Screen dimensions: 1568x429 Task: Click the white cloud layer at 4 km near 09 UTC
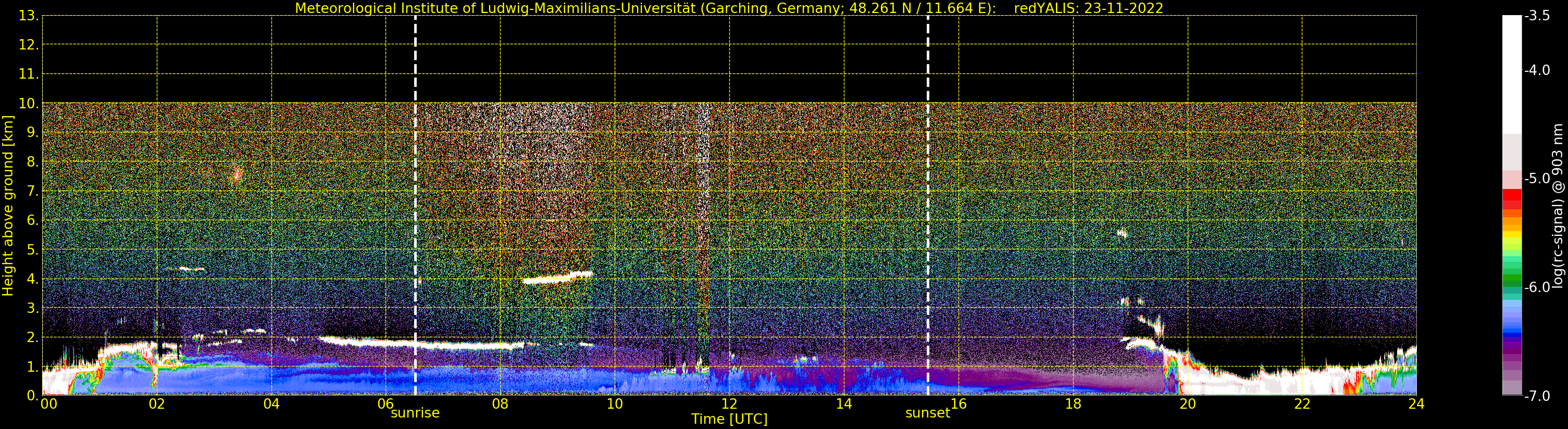[557, 278]
